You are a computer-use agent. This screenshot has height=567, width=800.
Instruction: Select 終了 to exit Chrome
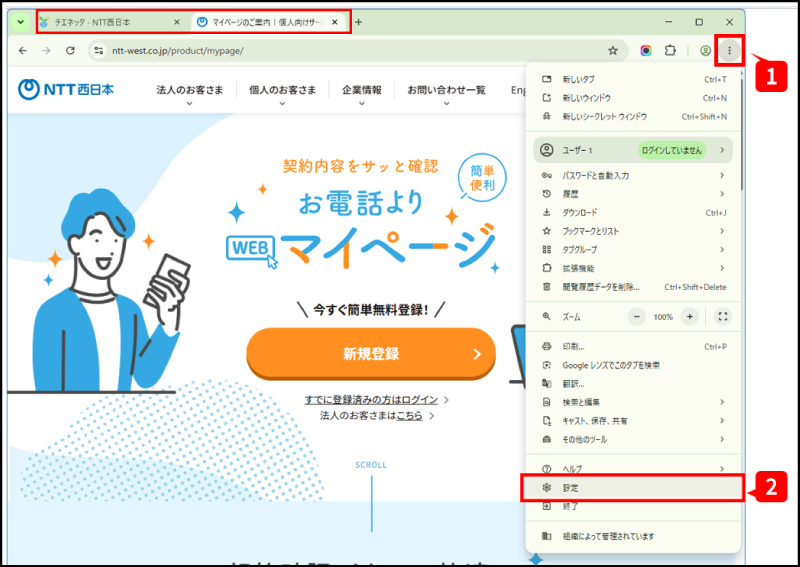633,506
